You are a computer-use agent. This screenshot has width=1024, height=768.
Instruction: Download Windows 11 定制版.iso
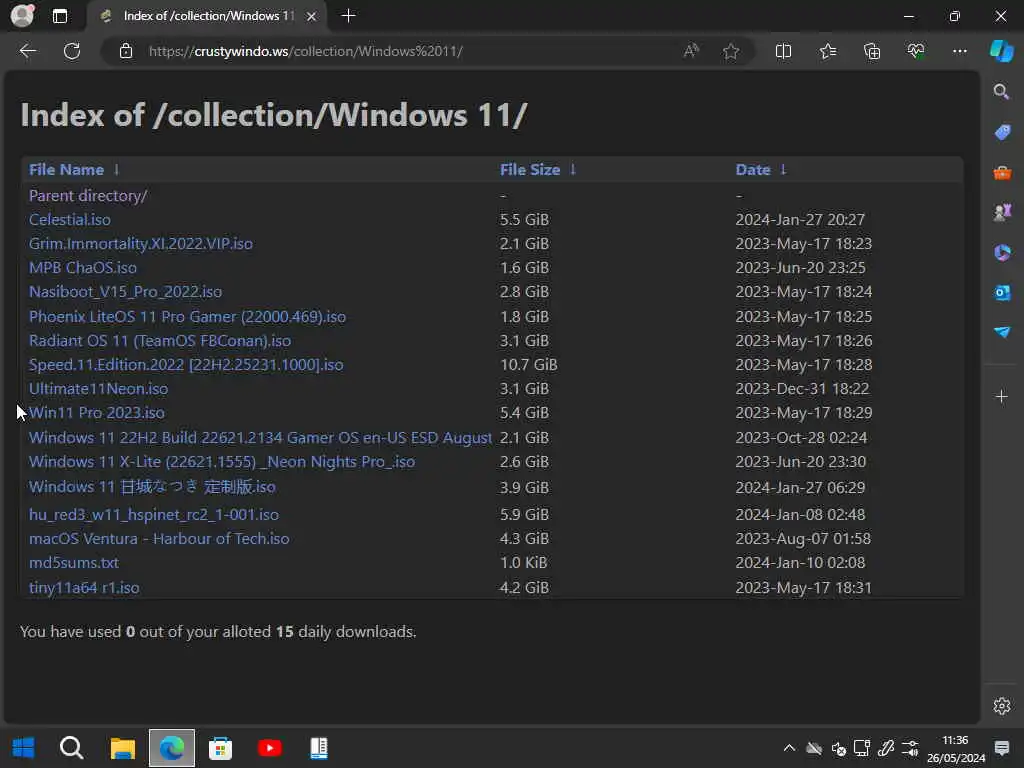[x=152, y=487]
